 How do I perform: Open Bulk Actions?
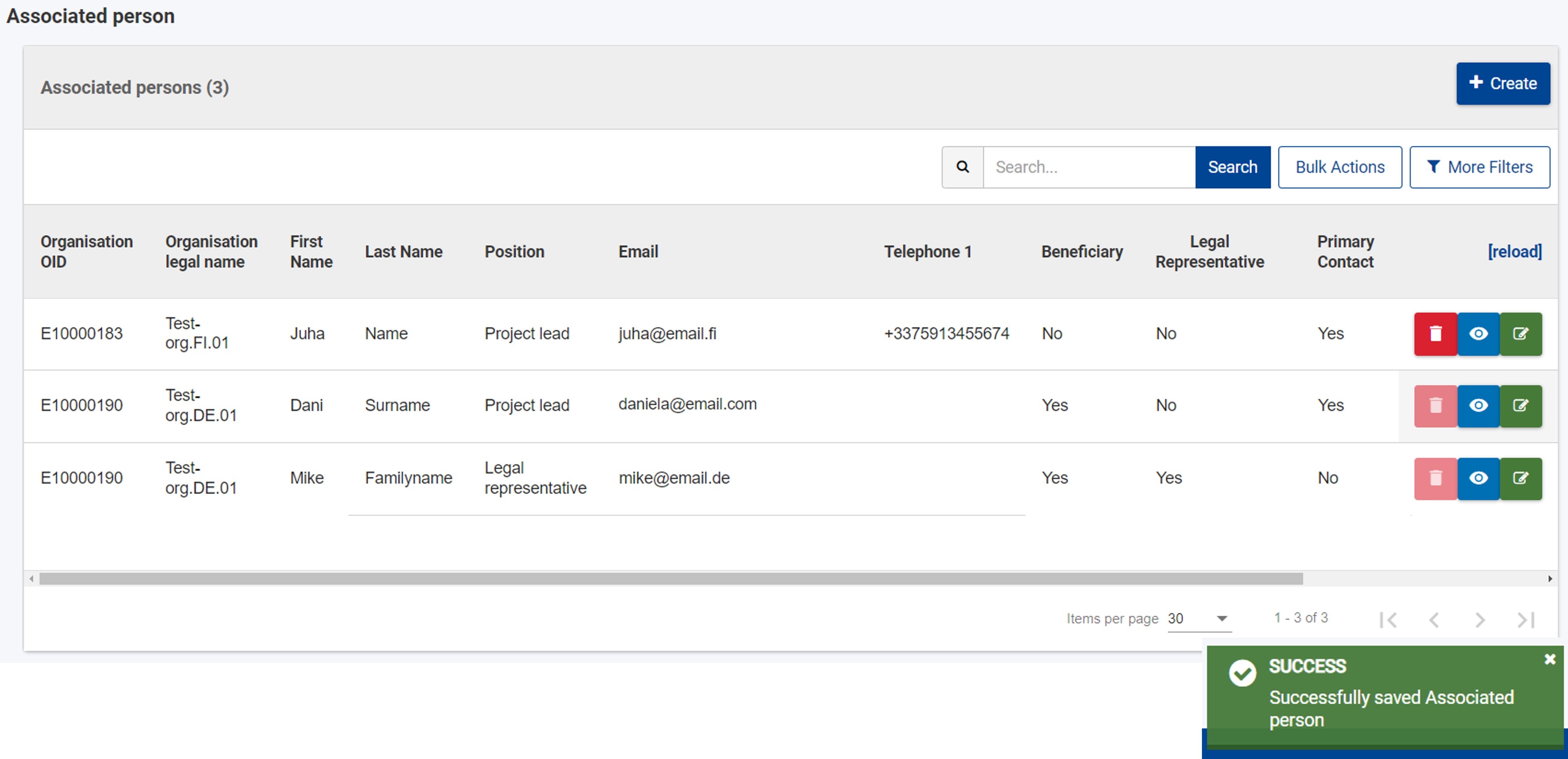pyautogui.click(x=1339, y=167)
